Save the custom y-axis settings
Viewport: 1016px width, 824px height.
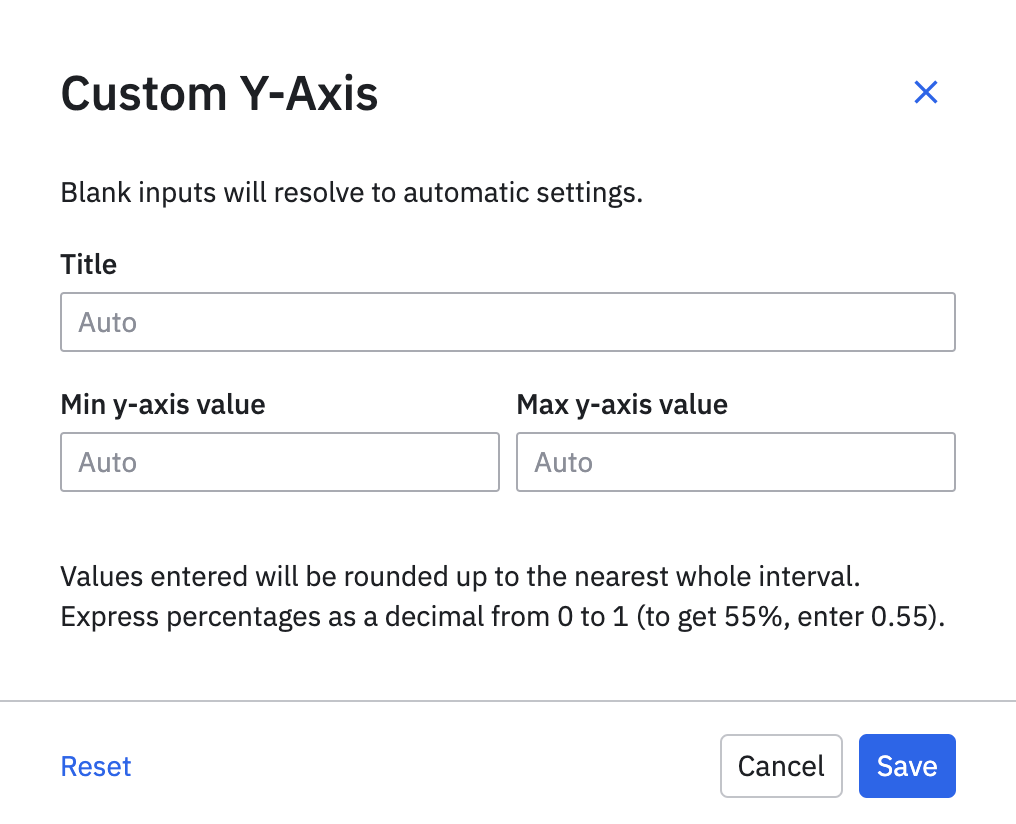(x=907, y=767)
